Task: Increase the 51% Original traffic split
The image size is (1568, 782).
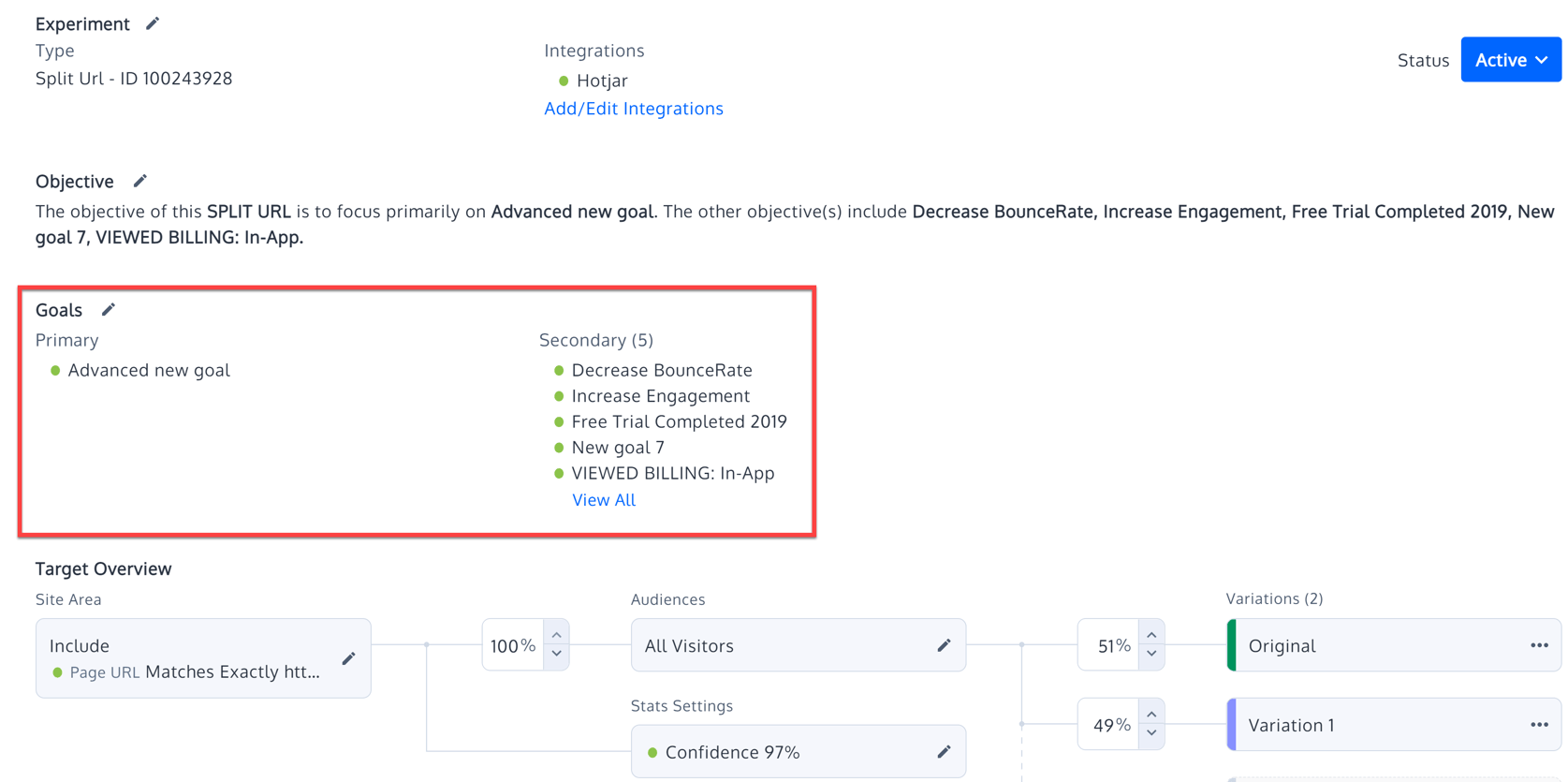Action: coord(1151,635)
